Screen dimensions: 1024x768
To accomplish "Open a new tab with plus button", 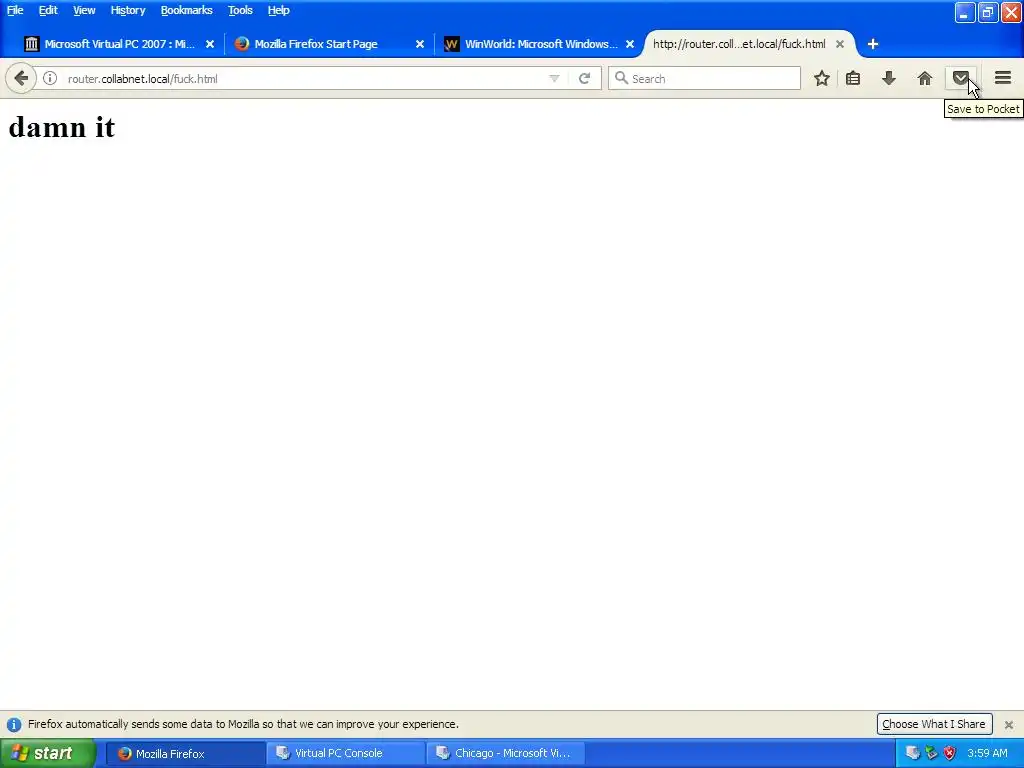I will tap(873, 44).
